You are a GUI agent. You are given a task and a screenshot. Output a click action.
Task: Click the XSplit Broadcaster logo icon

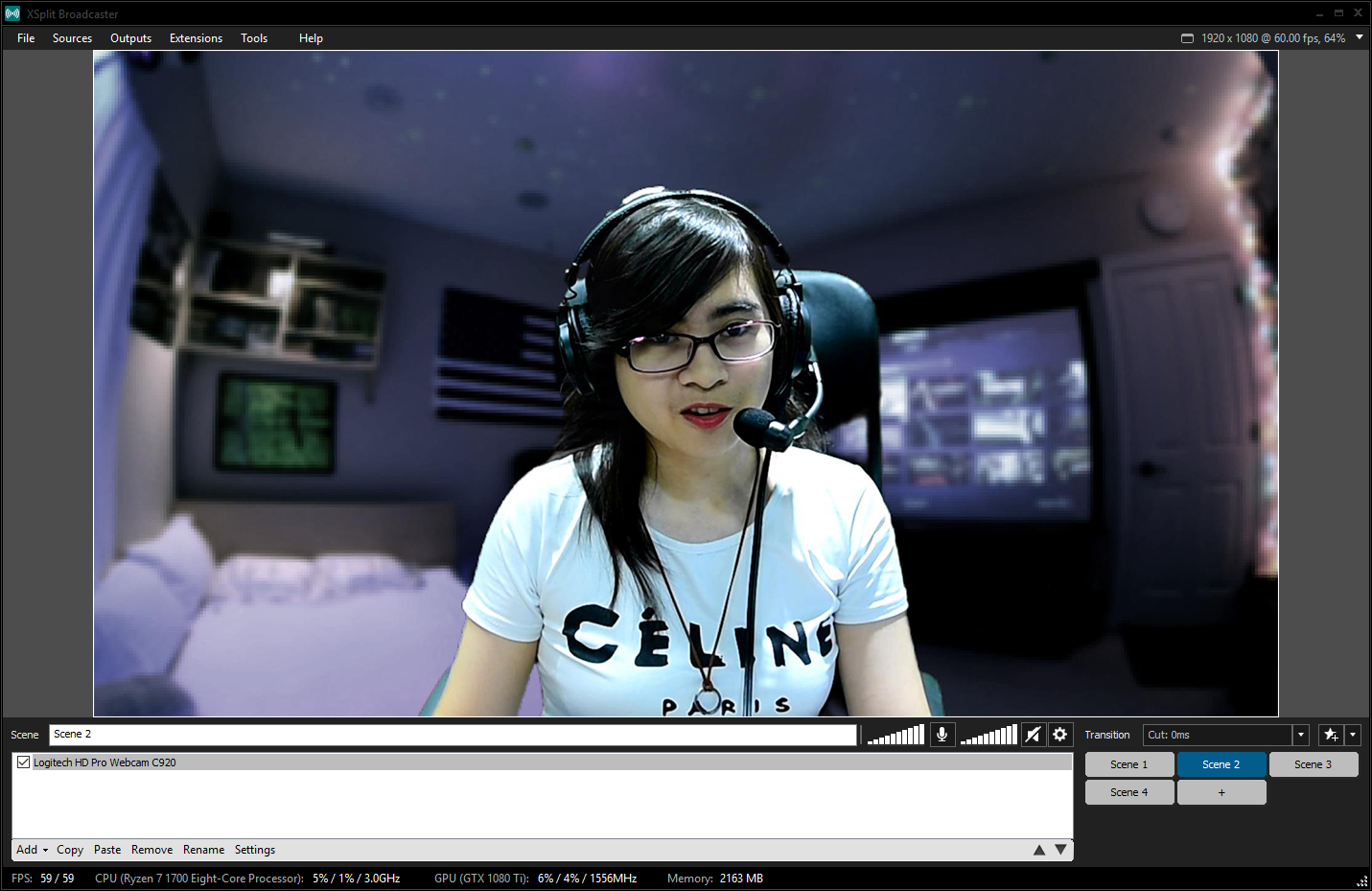(12, 13)
